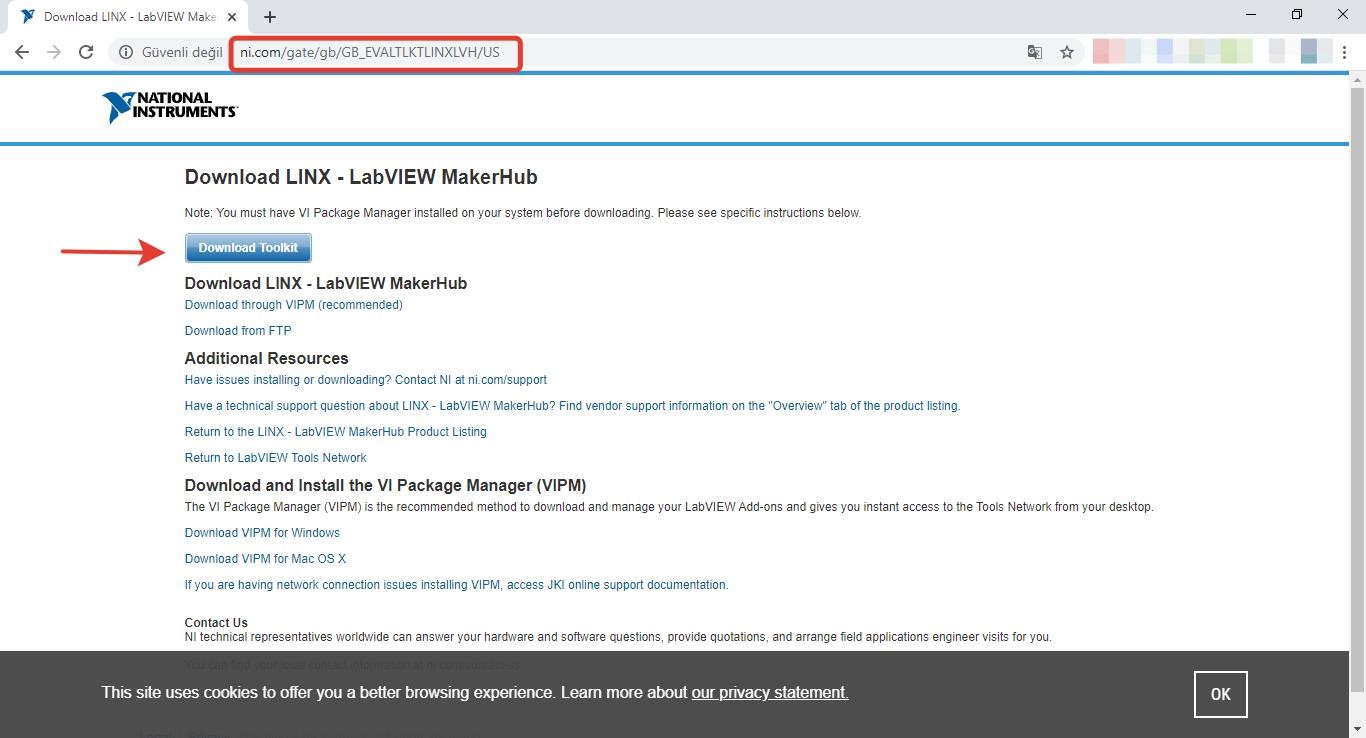The image size is (1366, 738).
Task: Open the Contact NI at ni.com/support link
Action: coord(365,380)
